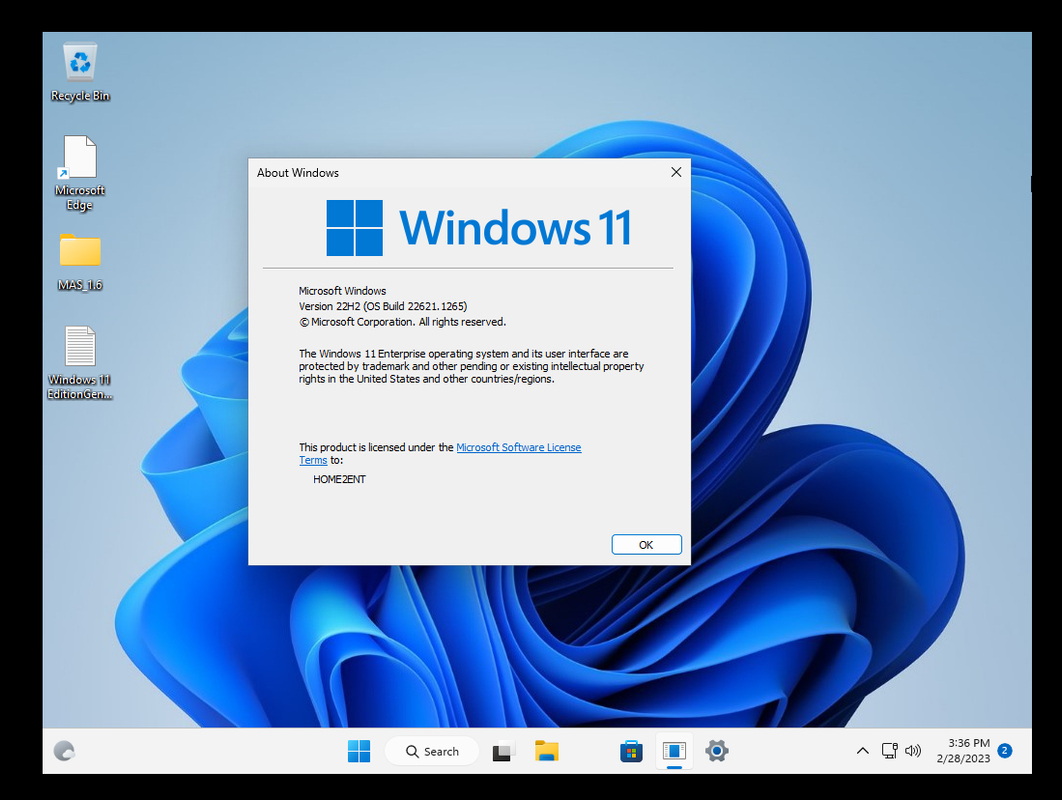Open Settings gear icon on taskbar
Image resolution: width=1062 pixels, height=800 pixels.
tap(717, 751)
